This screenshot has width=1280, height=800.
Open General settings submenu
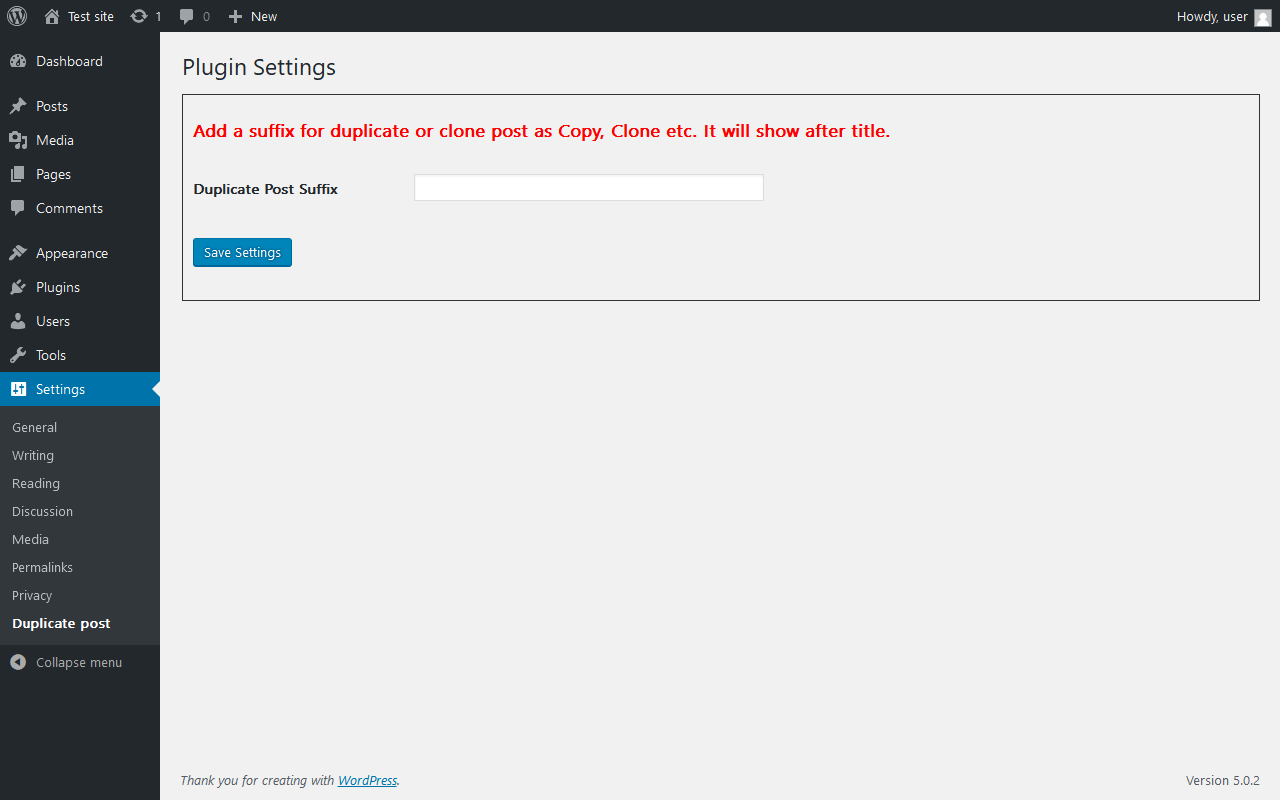(x=34, y=427)
